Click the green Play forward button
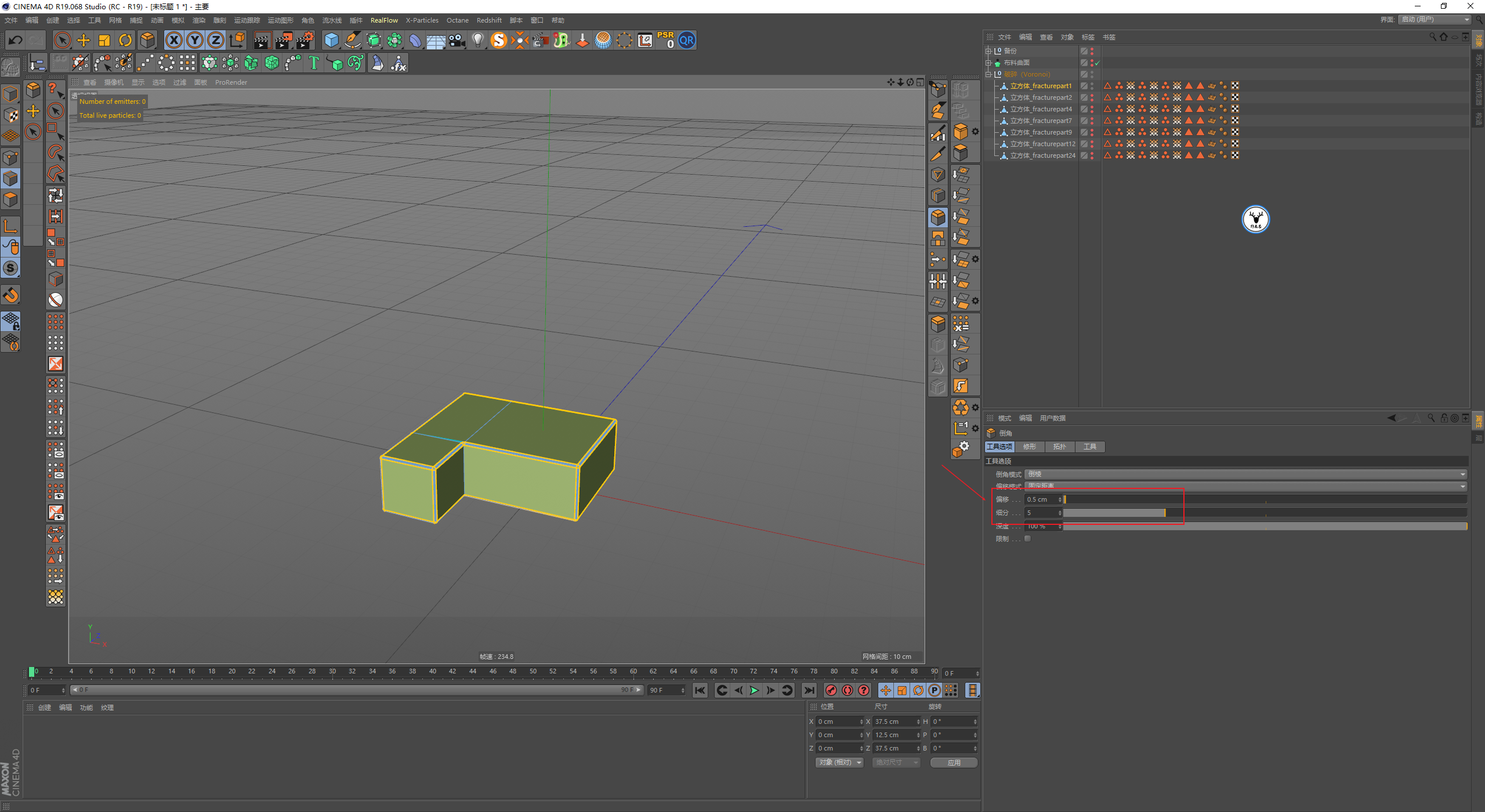Viewport: 1485px width, 812px height. pos(754,690)
